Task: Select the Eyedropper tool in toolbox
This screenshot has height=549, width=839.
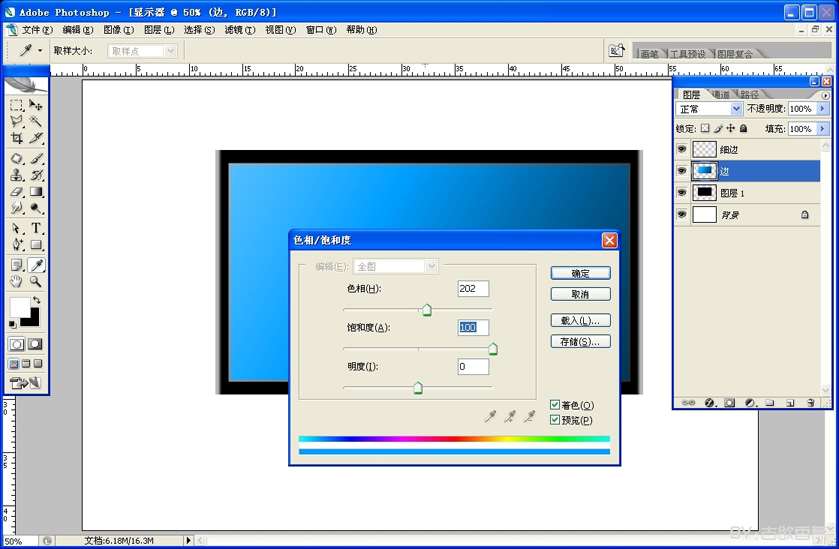Action: 36,265
